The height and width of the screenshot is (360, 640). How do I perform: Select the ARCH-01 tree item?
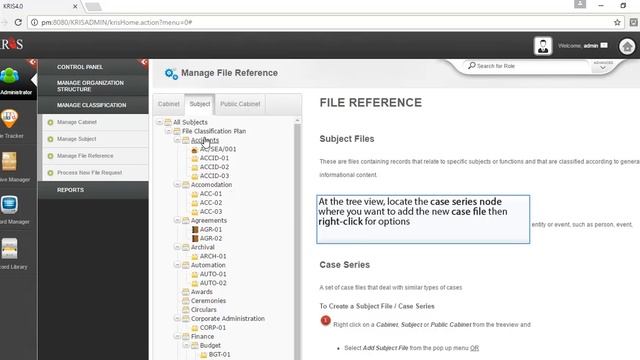(x=213, y=256)
